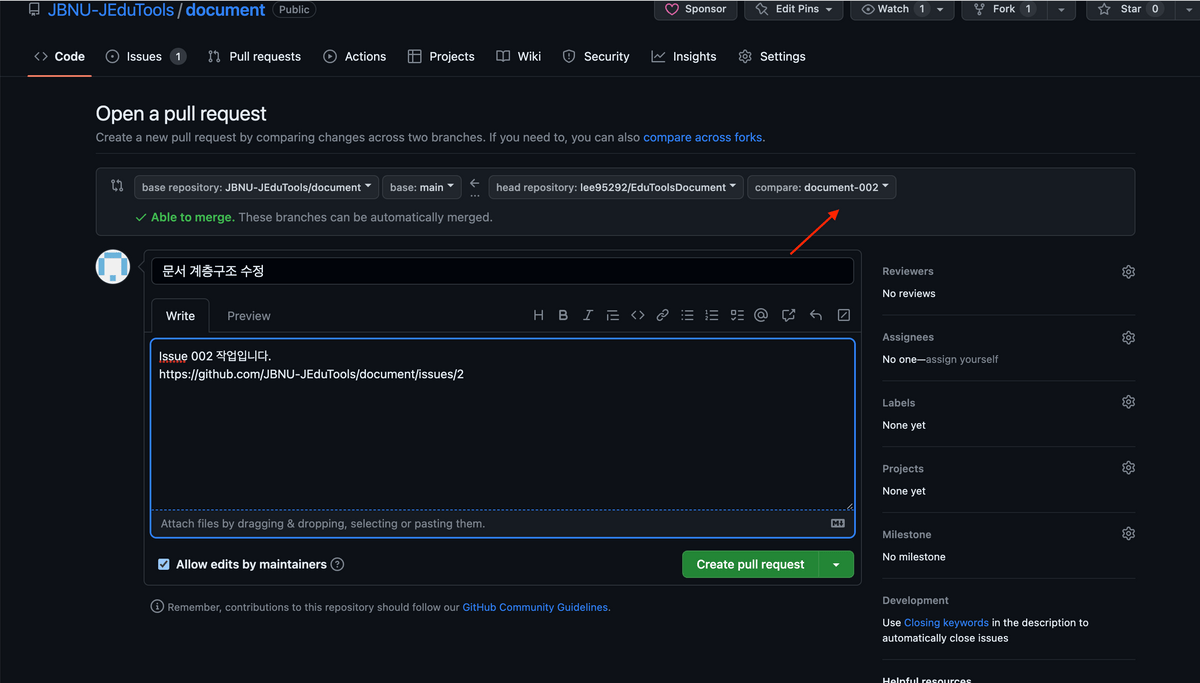
Task: Apply bold formatting in the comment toolbar
Action: (563, 315)
